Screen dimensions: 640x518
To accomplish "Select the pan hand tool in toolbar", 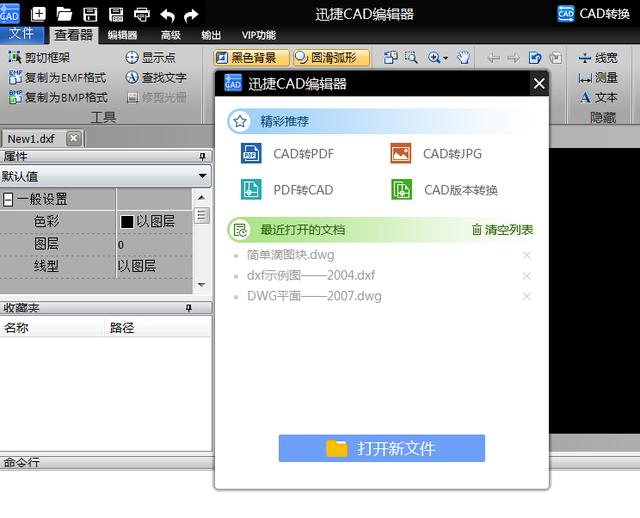I will (463, 58).
